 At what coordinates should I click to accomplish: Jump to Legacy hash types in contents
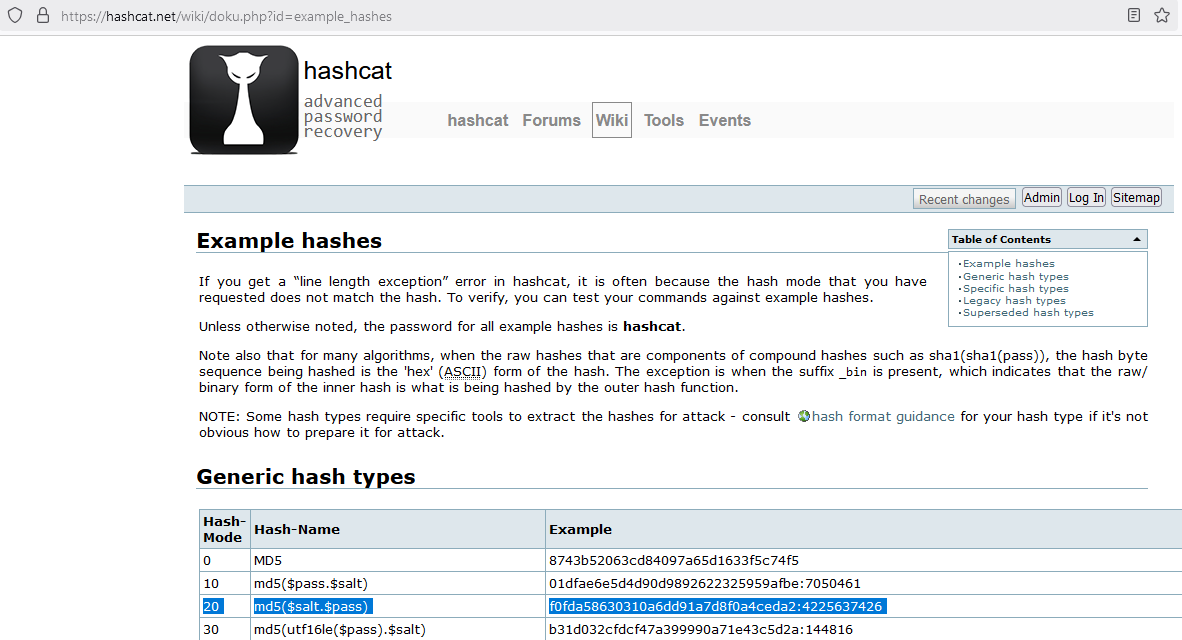(x=1014, y=301)
